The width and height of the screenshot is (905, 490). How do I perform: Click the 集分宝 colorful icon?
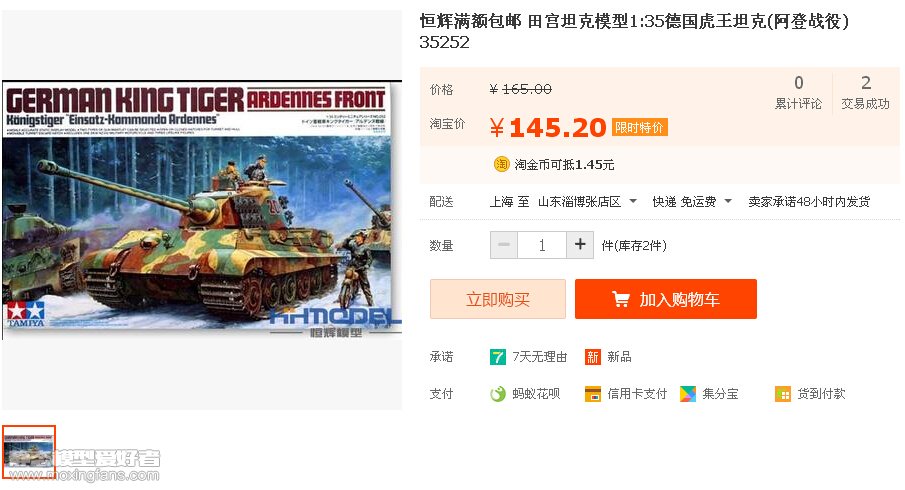pyautogui.click(x=688, y=394)
